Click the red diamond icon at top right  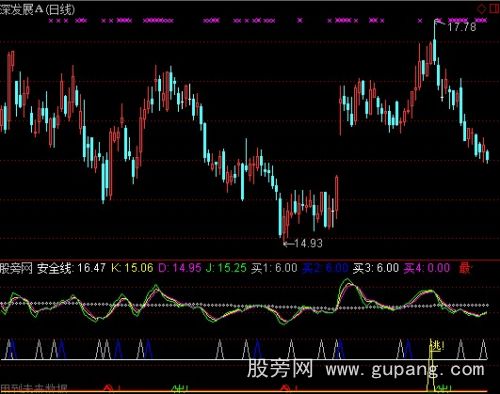coord(482,9)
